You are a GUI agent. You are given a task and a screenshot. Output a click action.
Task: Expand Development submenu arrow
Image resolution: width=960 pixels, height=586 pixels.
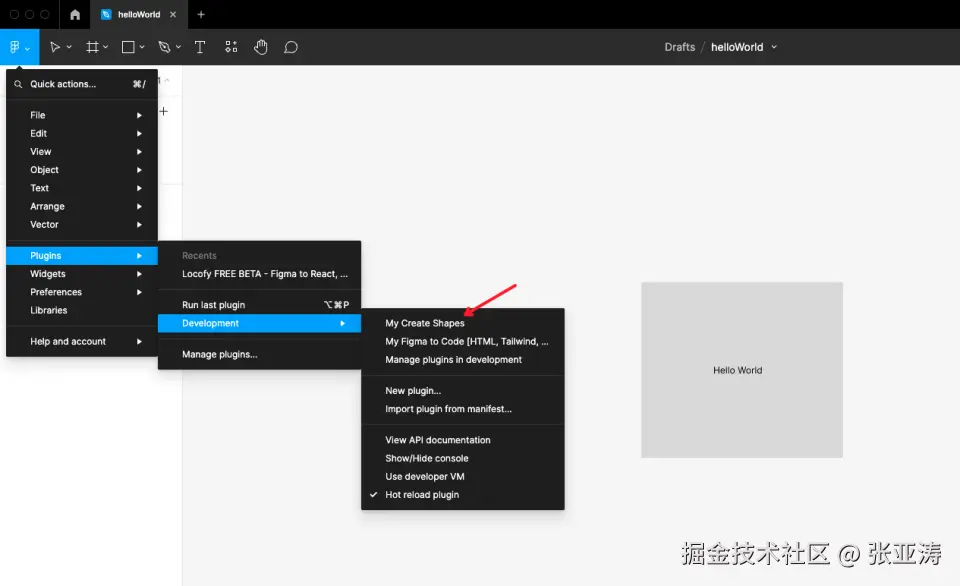343,323
